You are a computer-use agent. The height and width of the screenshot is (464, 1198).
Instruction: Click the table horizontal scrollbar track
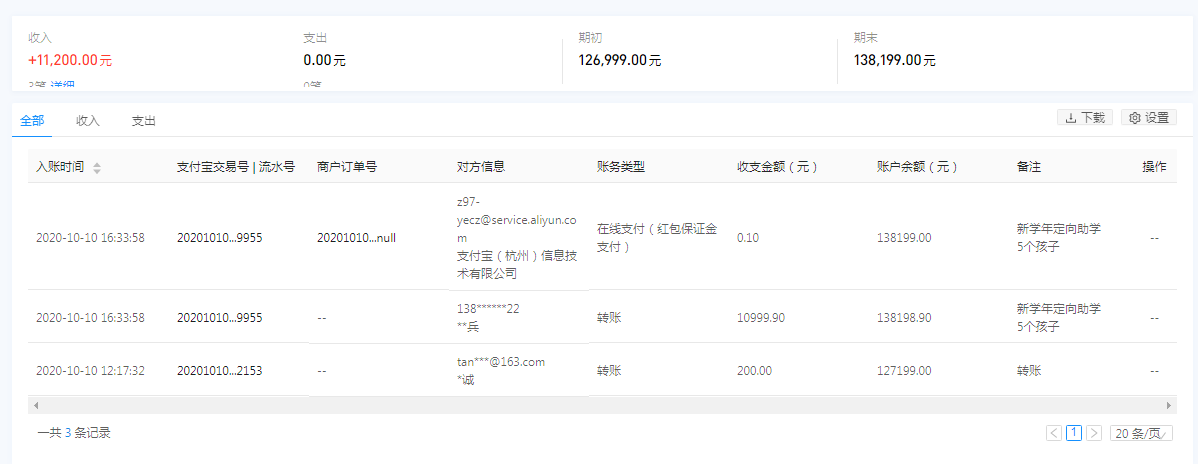[x=600, y=406]
